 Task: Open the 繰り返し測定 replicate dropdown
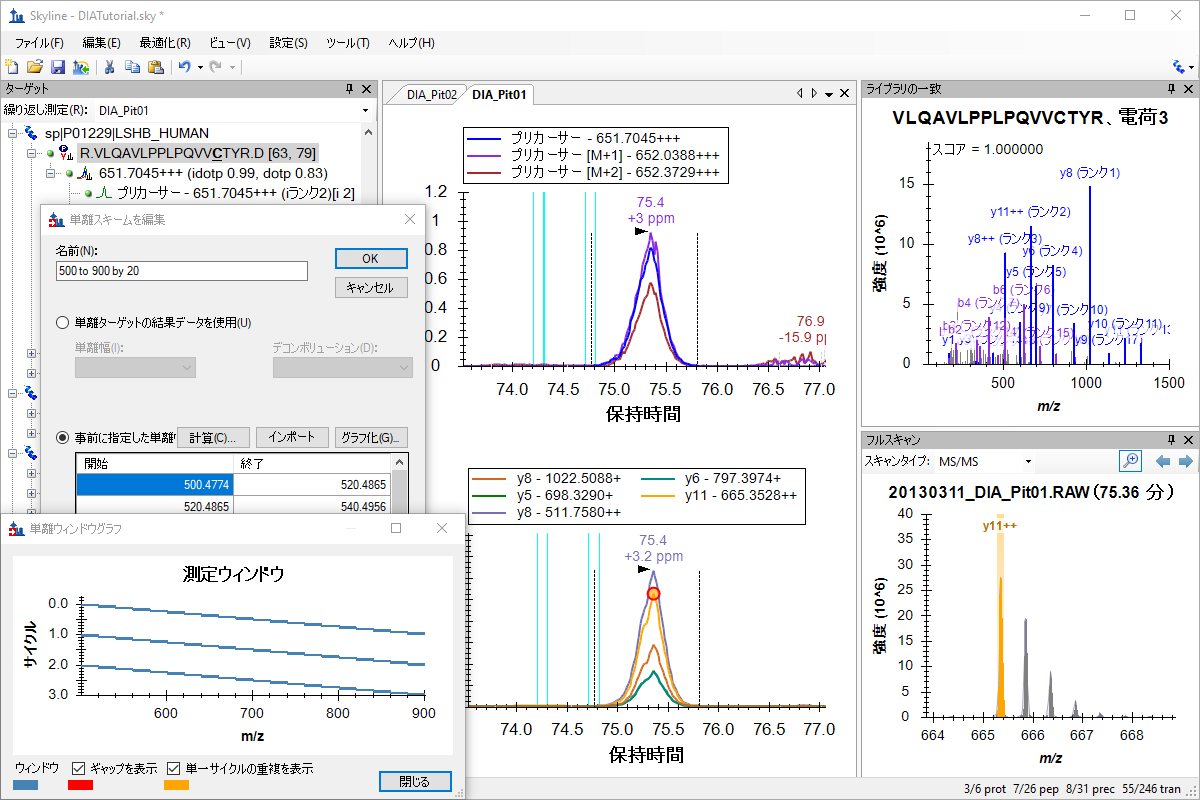[365, 110]
